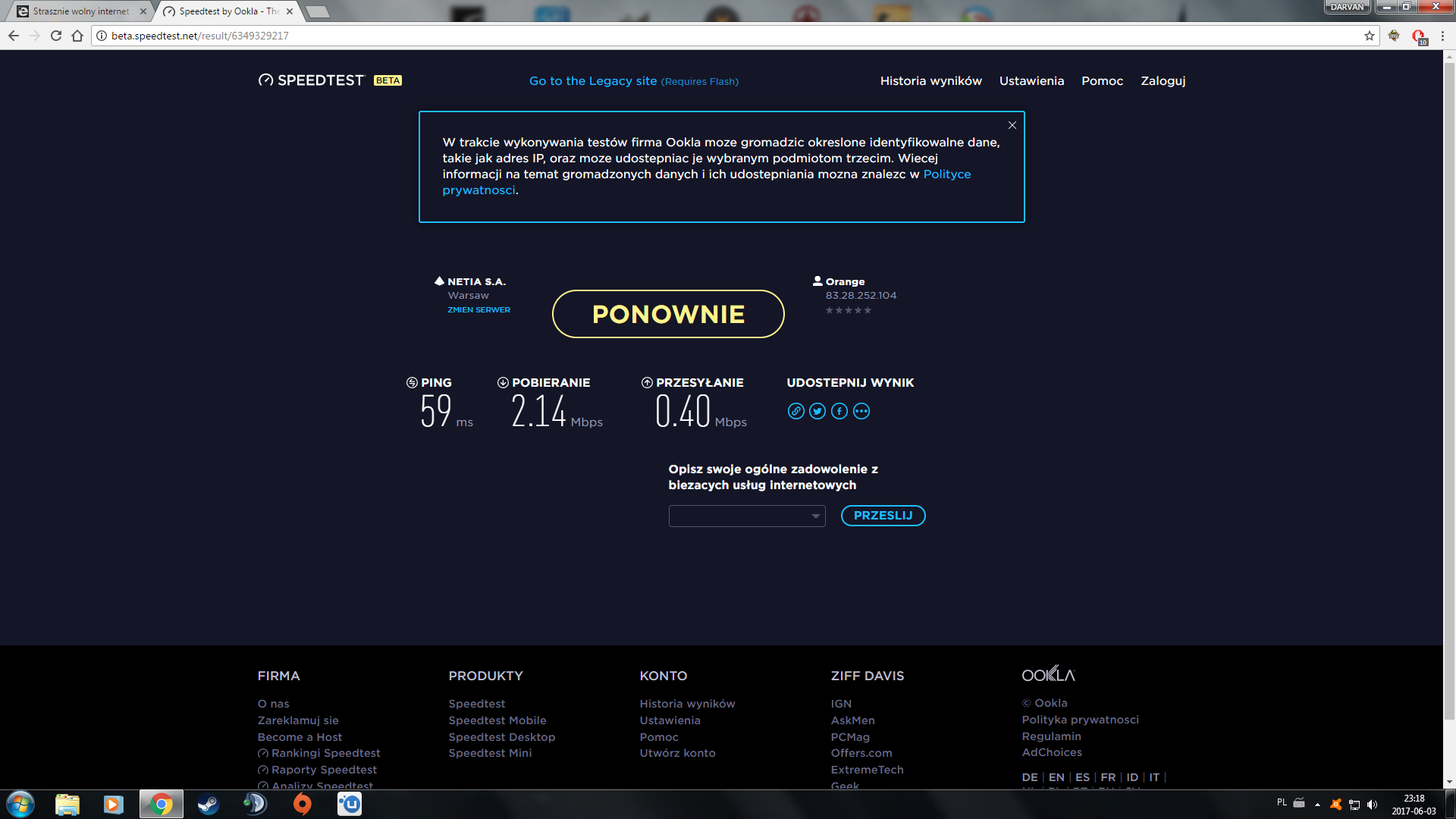
Task: Click the star rating for Orange
Action: tap(849, 310)
